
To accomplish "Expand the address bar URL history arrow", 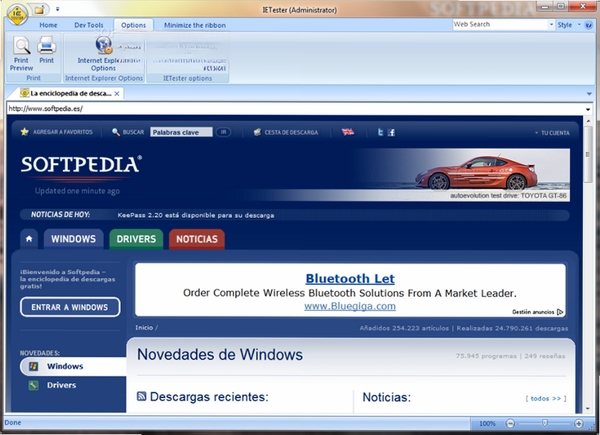I will pos(588,109).
